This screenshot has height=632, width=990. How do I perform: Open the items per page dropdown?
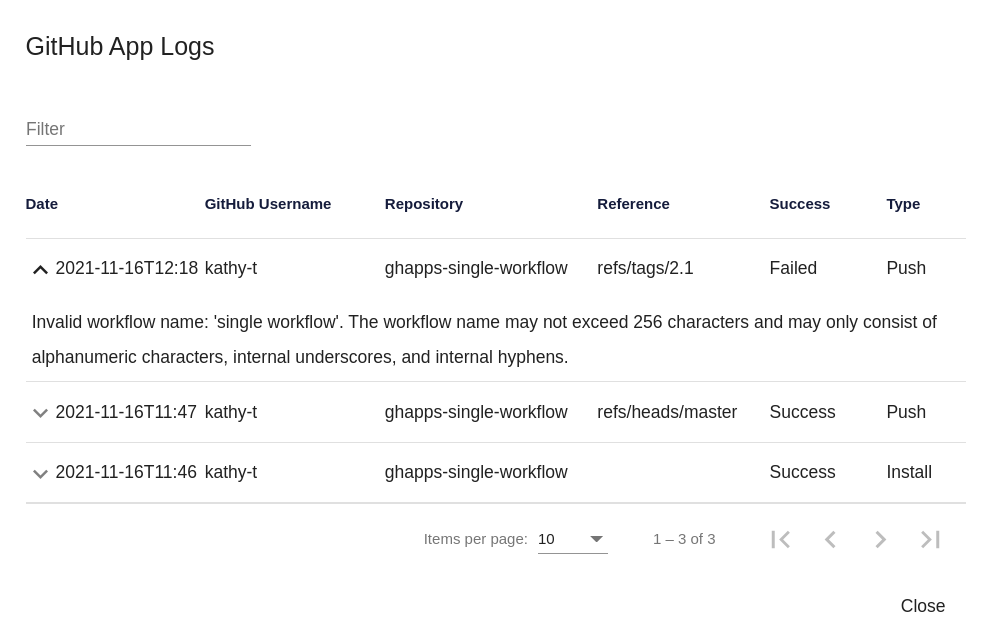coord(572,539)
